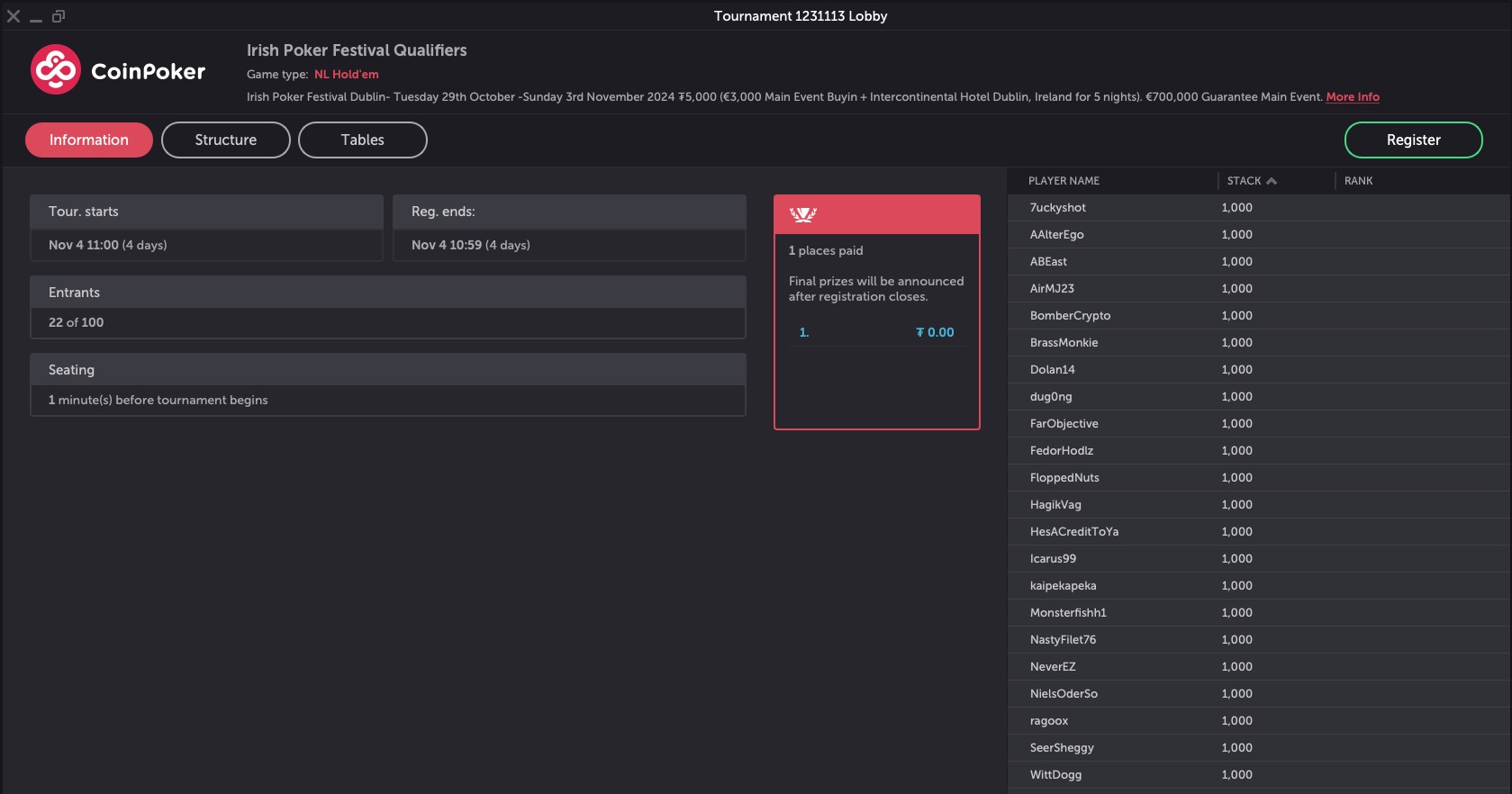Select player 7uckyshot in the list
The width and height of the screenshot is (1512, 794).
(x=1058, y=208)
